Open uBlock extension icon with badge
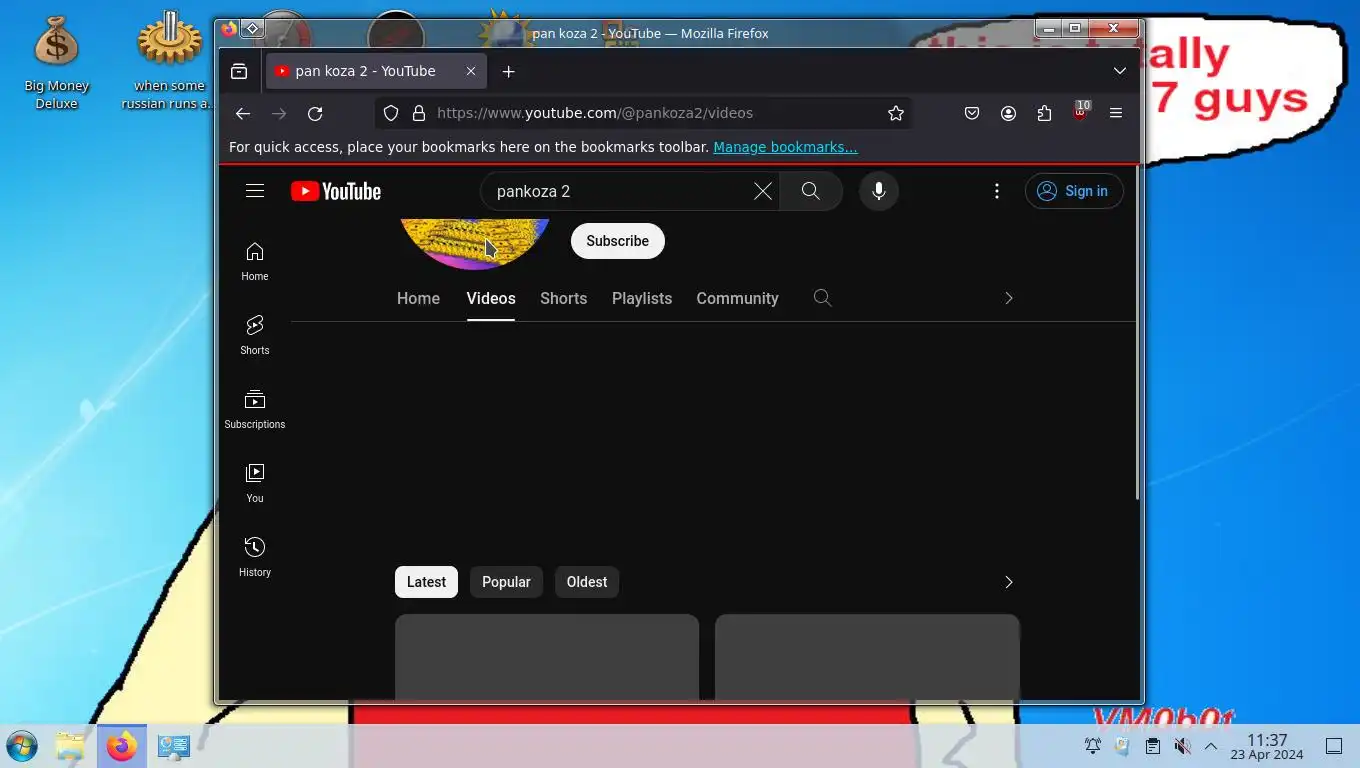This screenshot has height=768, width=1360. pyautogui.click(x=1080, y=112)
